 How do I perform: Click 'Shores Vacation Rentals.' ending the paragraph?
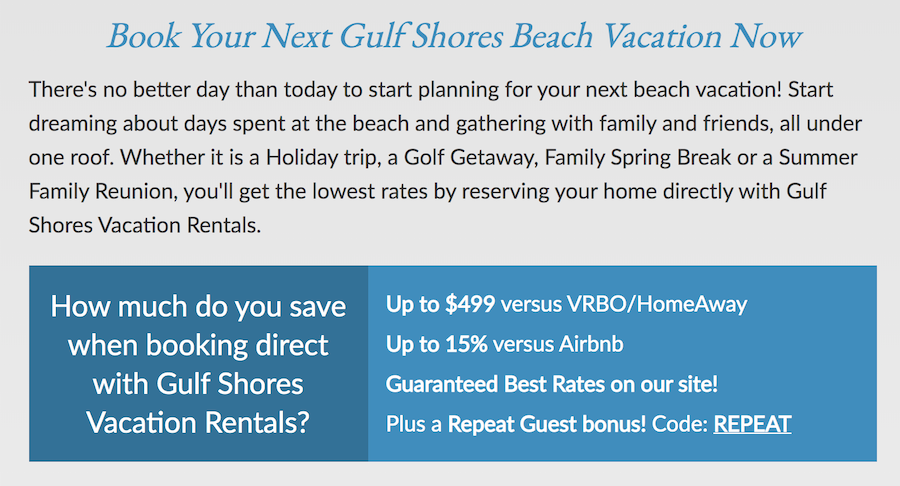click(145, 225)
